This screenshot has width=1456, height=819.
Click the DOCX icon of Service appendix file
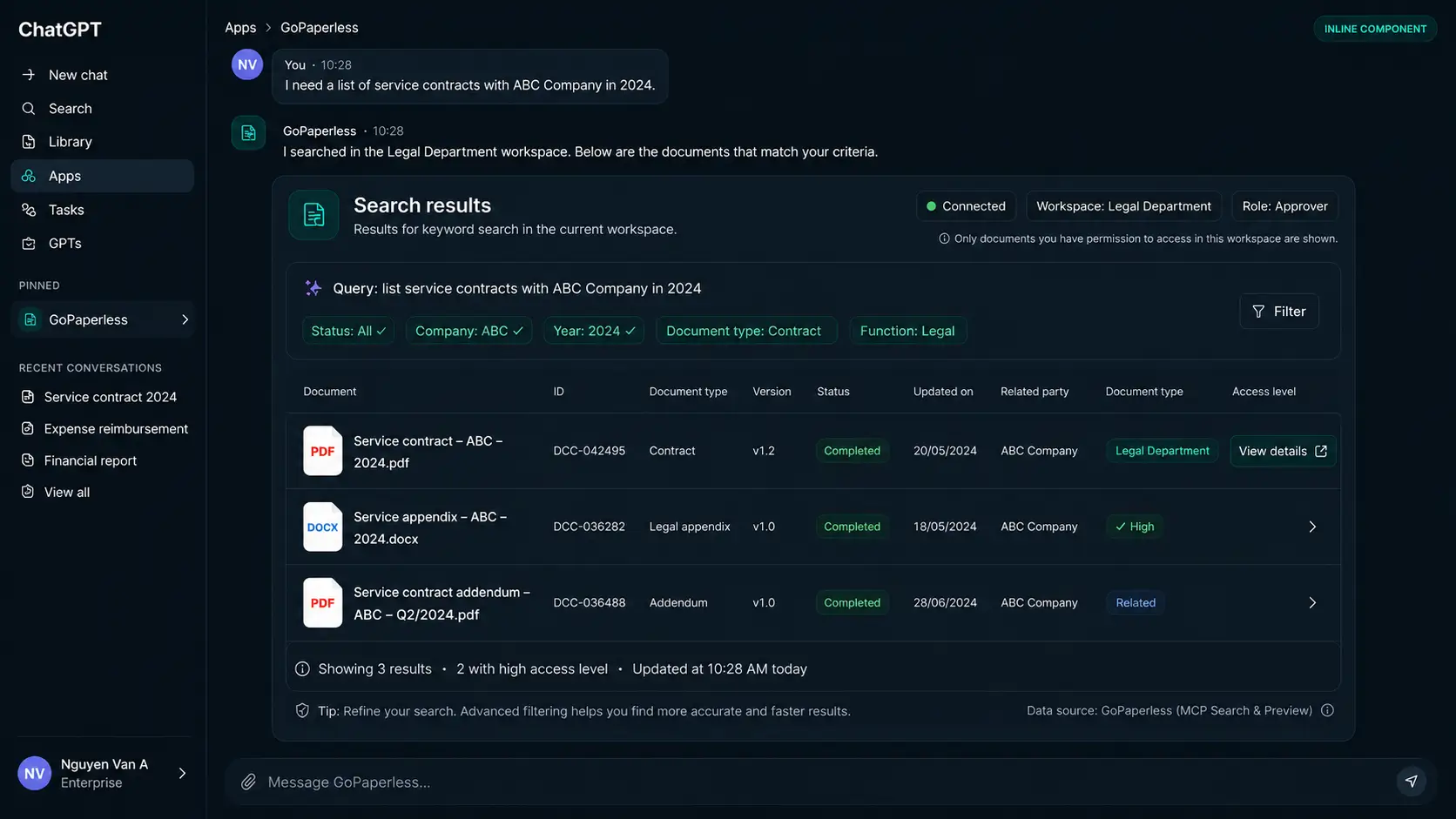[x=322, y=527]
